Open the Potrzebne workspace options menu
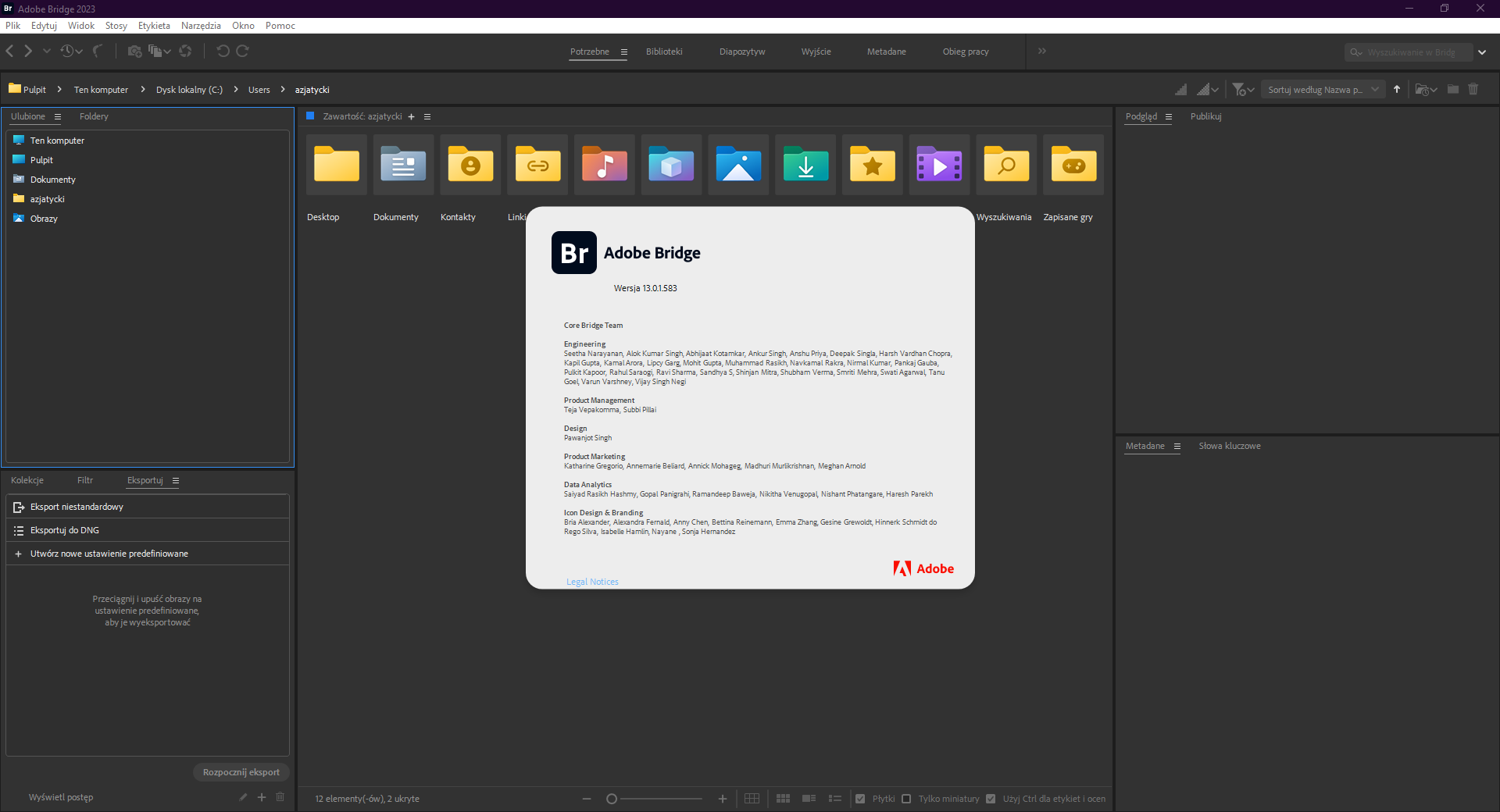This screenshot has width=1500, height=812. (x=624, y=52)
